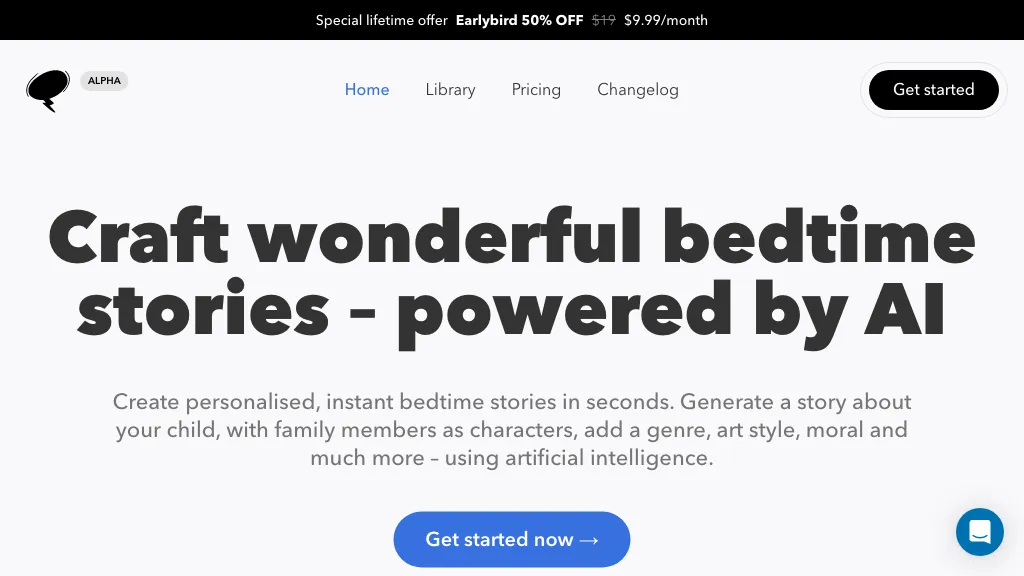Screen dimensions: 1024x576
Task: Open the Library page
Action: point(450,90)
